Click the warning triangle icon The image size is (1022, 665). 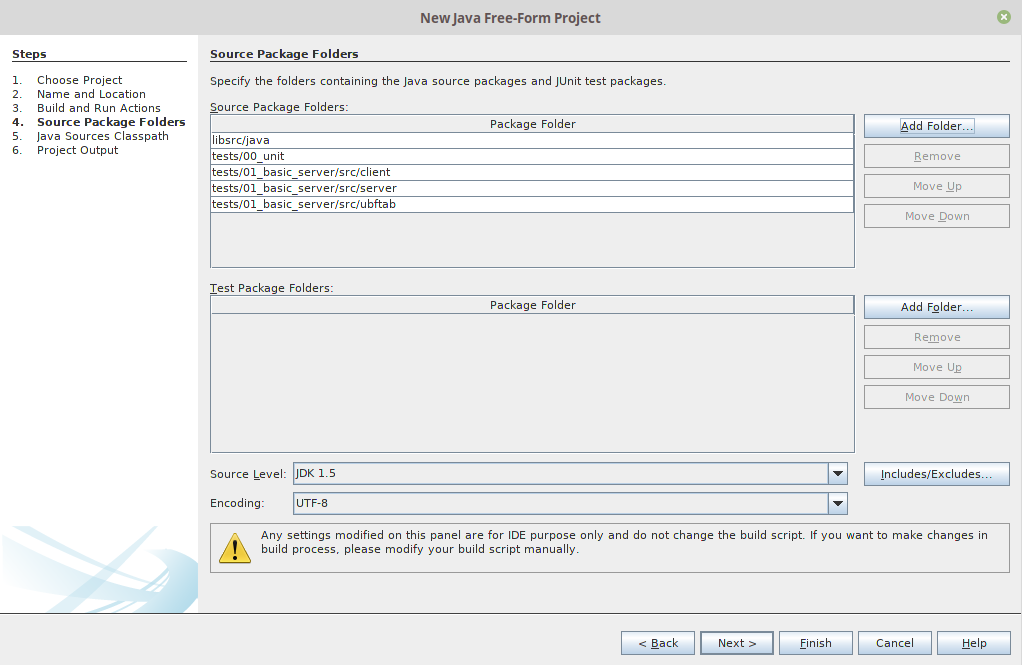point(235,547)
